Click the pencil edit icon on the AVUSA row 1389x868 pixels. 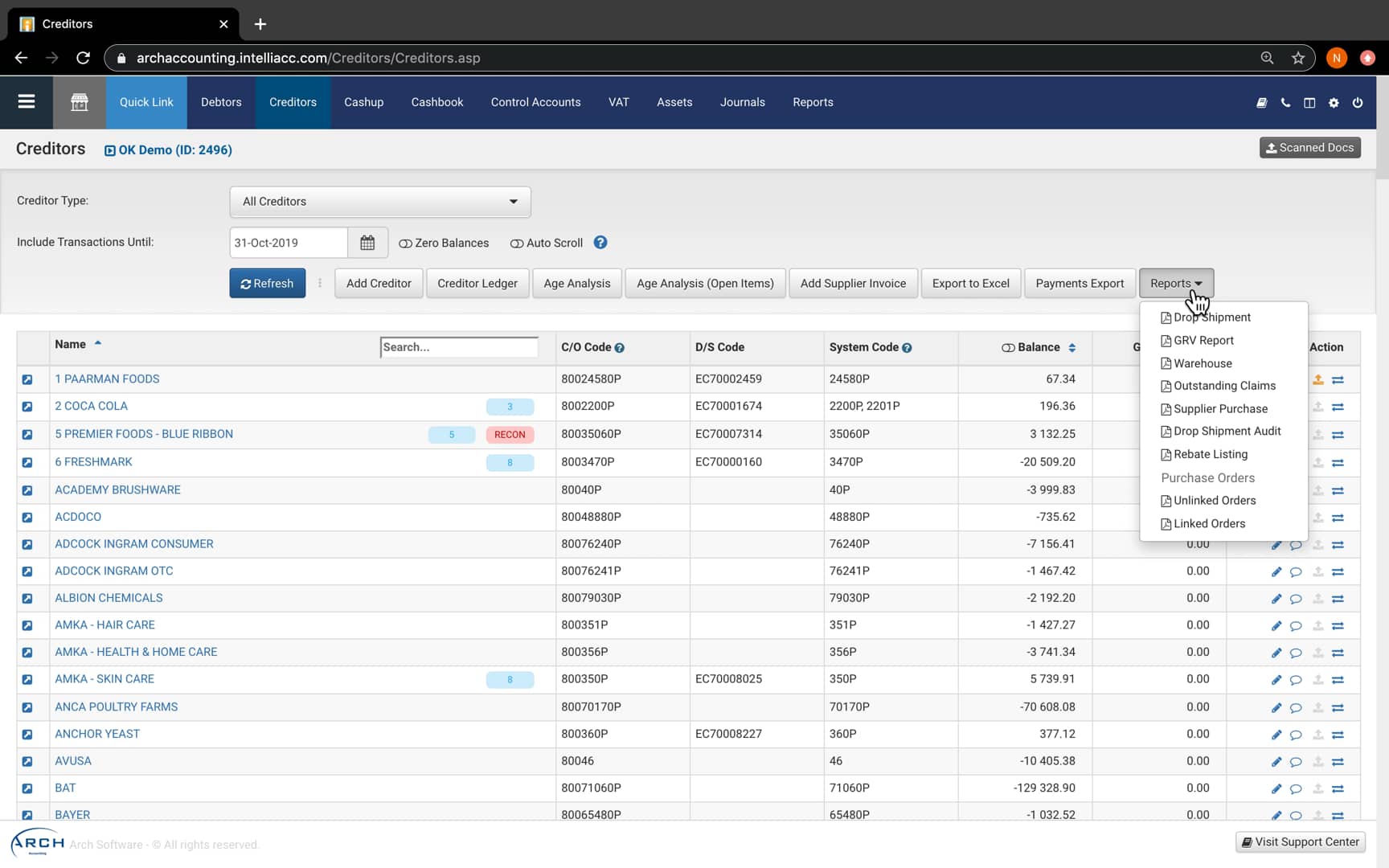(x=1276, y=761)
